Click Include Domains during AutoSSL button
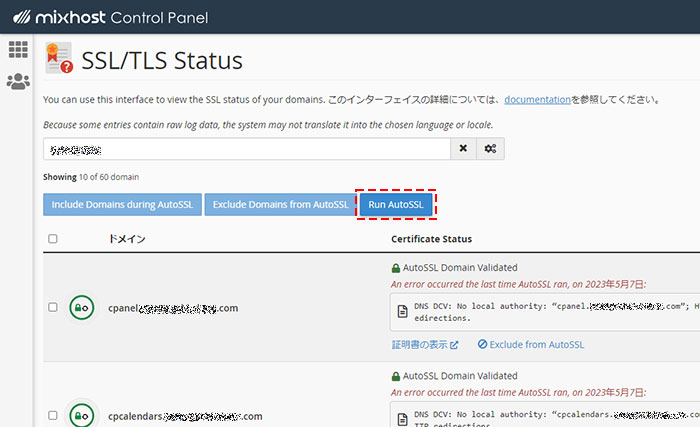Viewport: 700px width, 427px height. coord(122,205)
